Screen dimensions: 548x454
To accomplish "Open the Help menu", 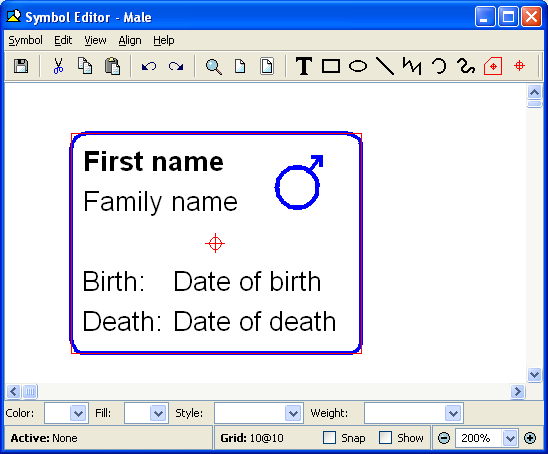I will coord(164,40).
